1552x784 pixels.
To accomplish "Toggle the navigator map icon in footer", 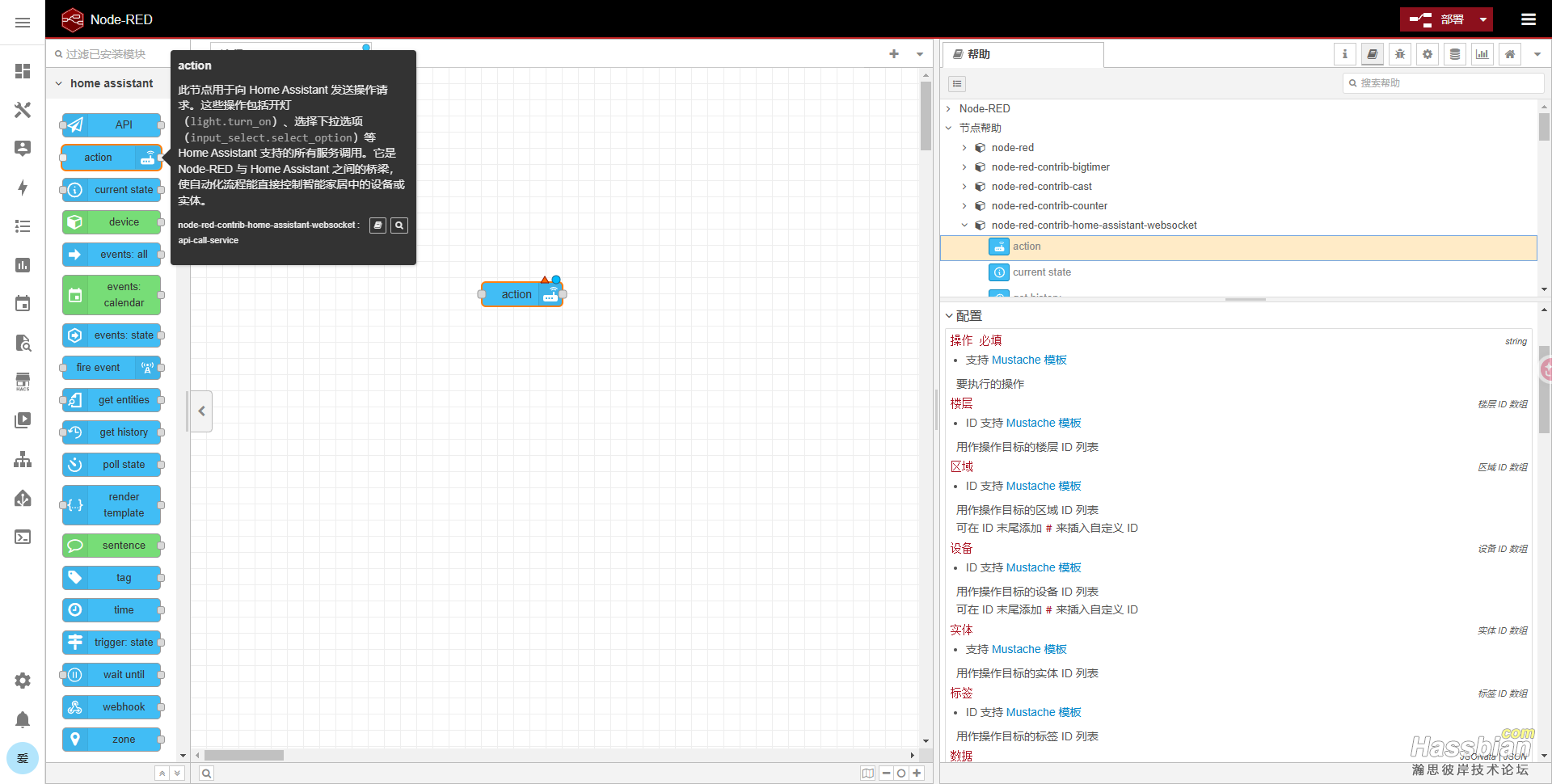I will (x=868, y=773).
